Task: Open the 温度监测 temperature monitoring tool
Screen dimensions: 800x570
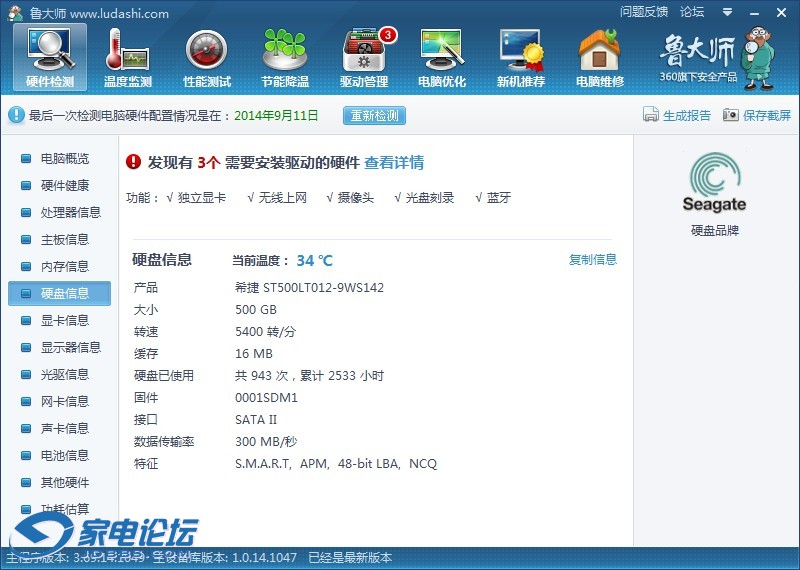Action: [x=127, y=57]
